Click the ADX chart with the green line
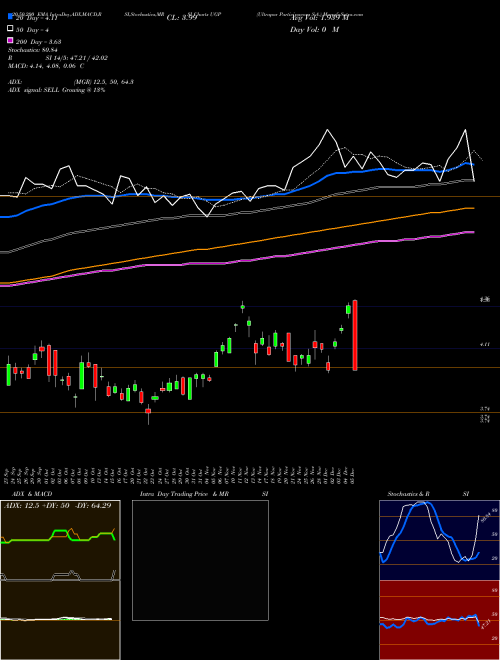Screen dimensions: 500x660 [60, 540]
